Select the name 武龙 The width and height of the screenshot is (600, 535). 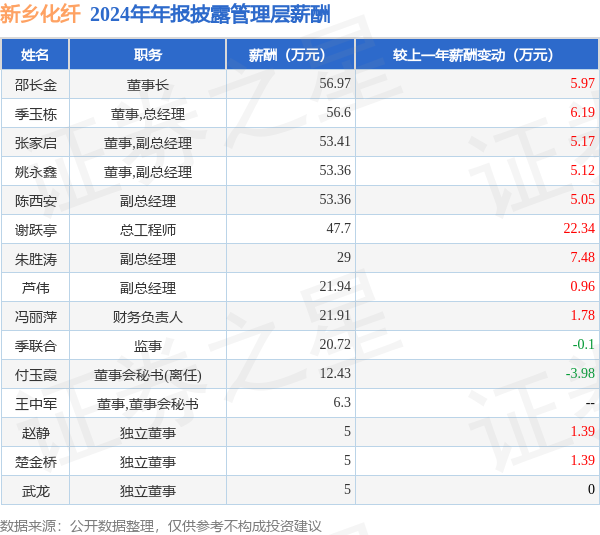pos(36,491)
